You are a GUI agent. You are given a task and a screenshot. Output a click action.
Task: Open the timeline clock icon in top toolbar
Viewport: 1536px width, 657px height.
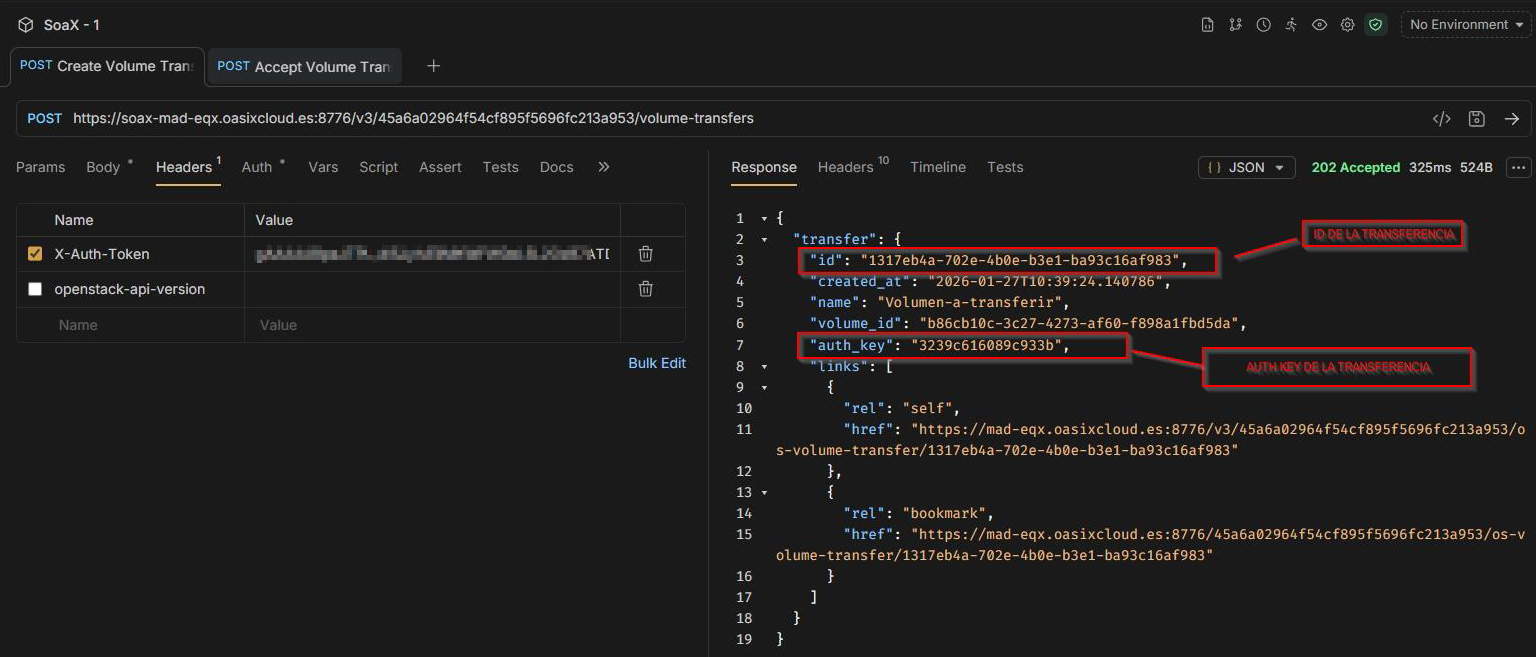1263,25
